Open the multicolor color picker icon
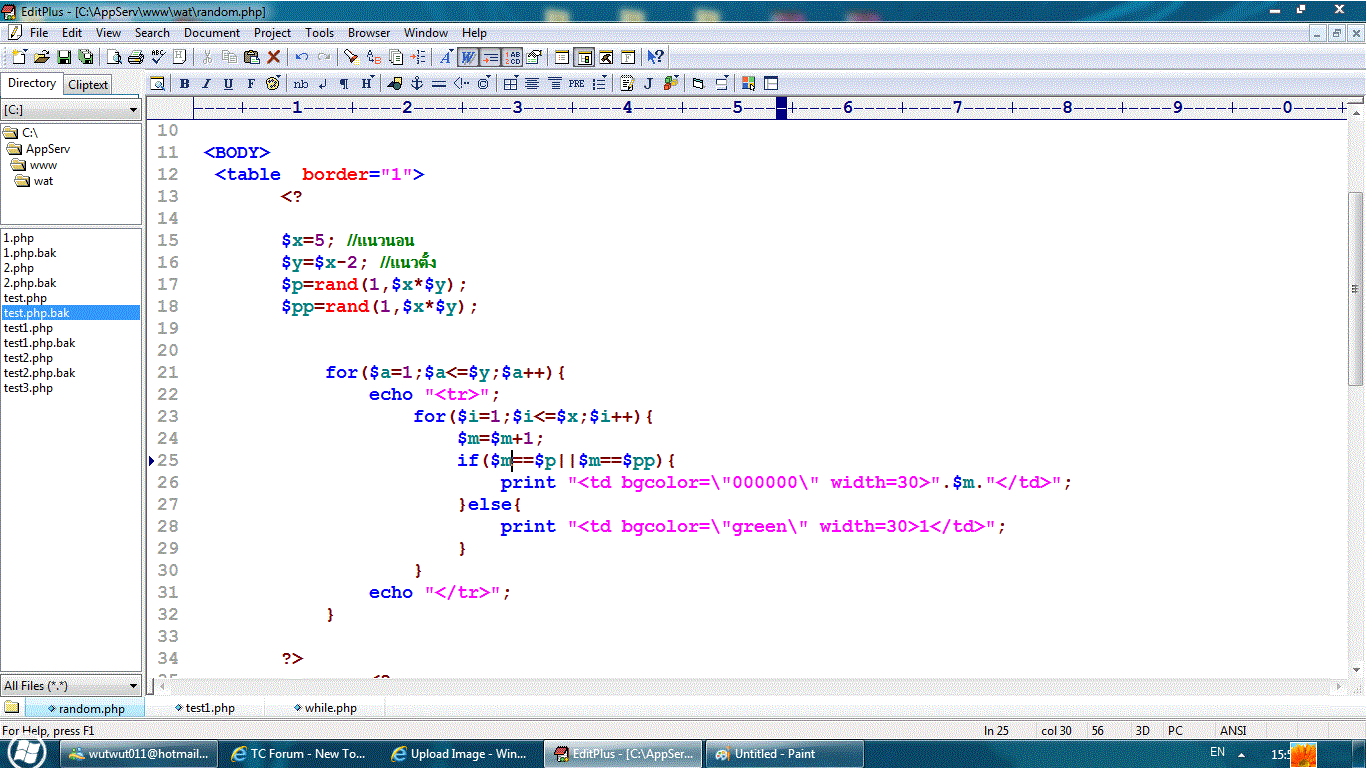 tap(748, 84)
